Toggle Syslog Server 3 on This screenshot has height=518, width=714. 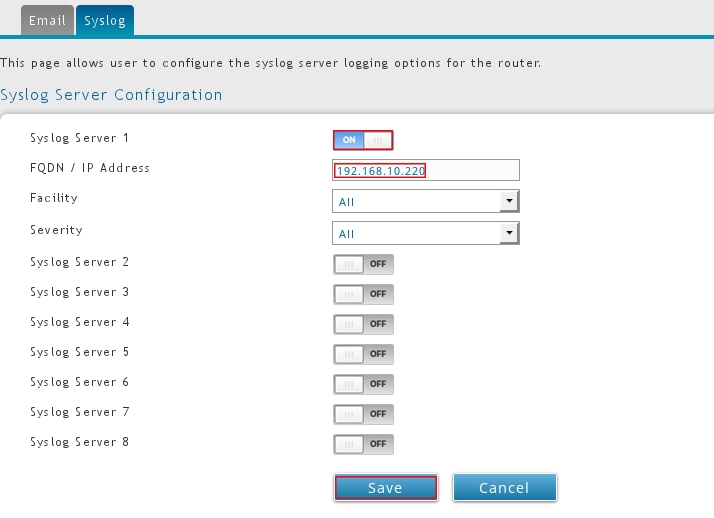(363, 294)
